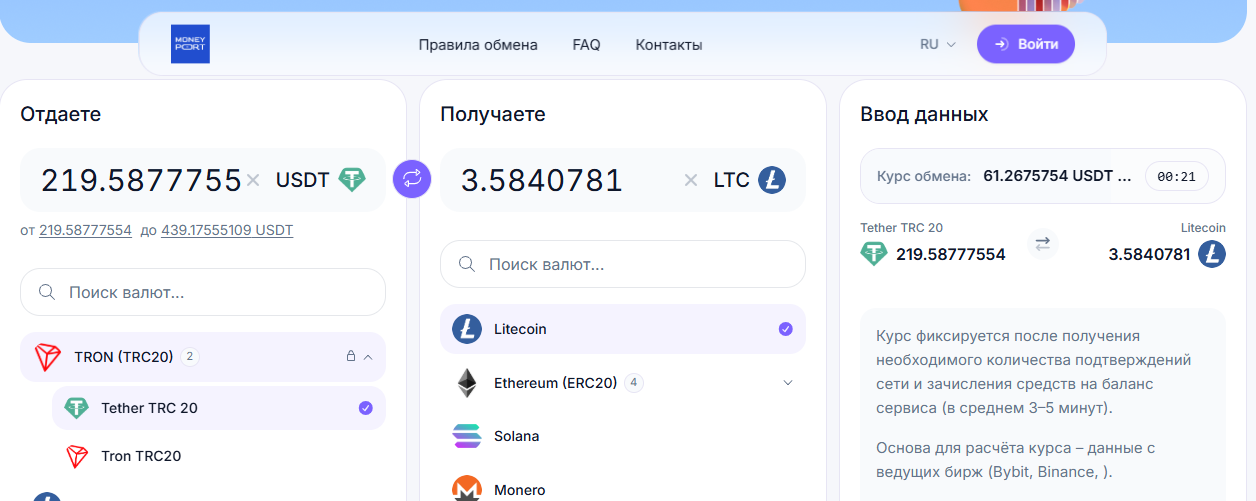This screenshot has width=1256, height=501.
Task: Click search magnifier icon in Отдаете panel
Action: click(x=46, y=292)
